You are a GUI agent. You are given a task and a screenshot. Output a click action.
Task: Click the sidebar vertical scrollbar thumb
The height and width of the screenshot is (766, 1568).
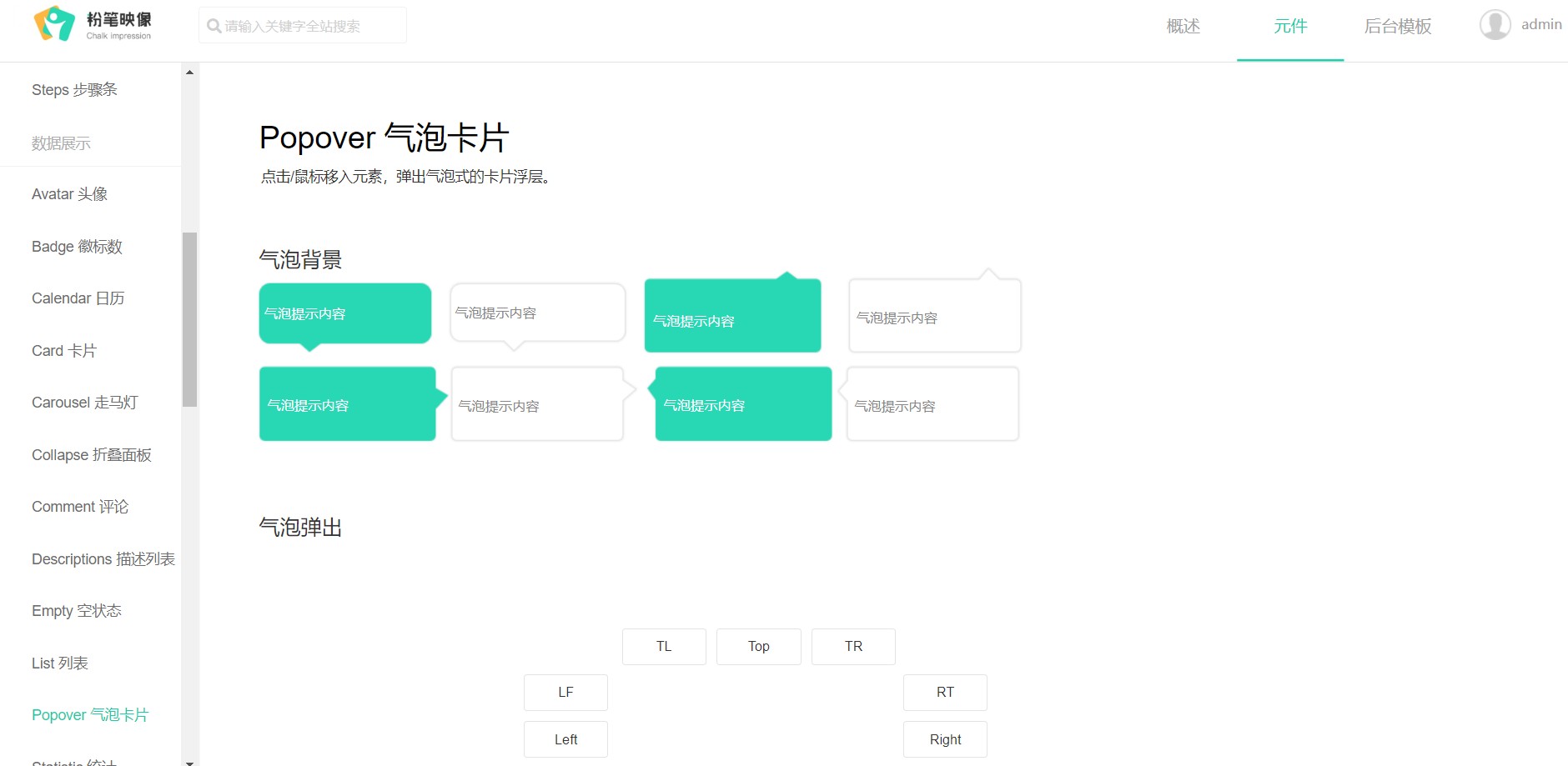coord(189,319)
